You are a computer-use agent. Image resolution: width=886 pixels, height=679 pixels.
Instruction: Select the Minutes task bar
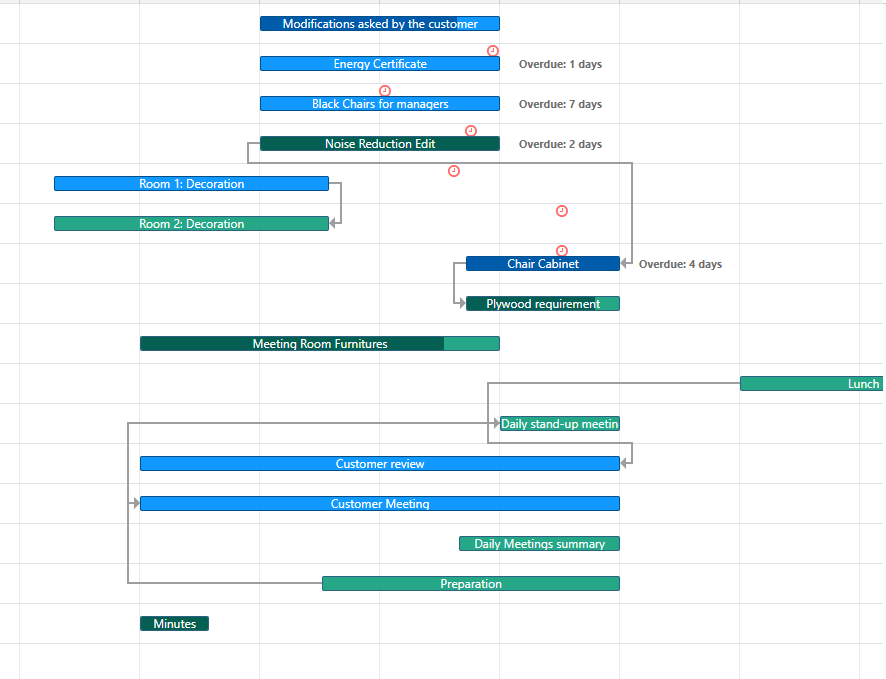(x=174, y=623)
